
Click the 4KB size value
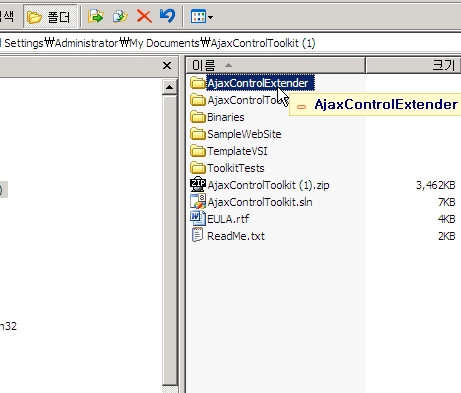pos(447,219)
